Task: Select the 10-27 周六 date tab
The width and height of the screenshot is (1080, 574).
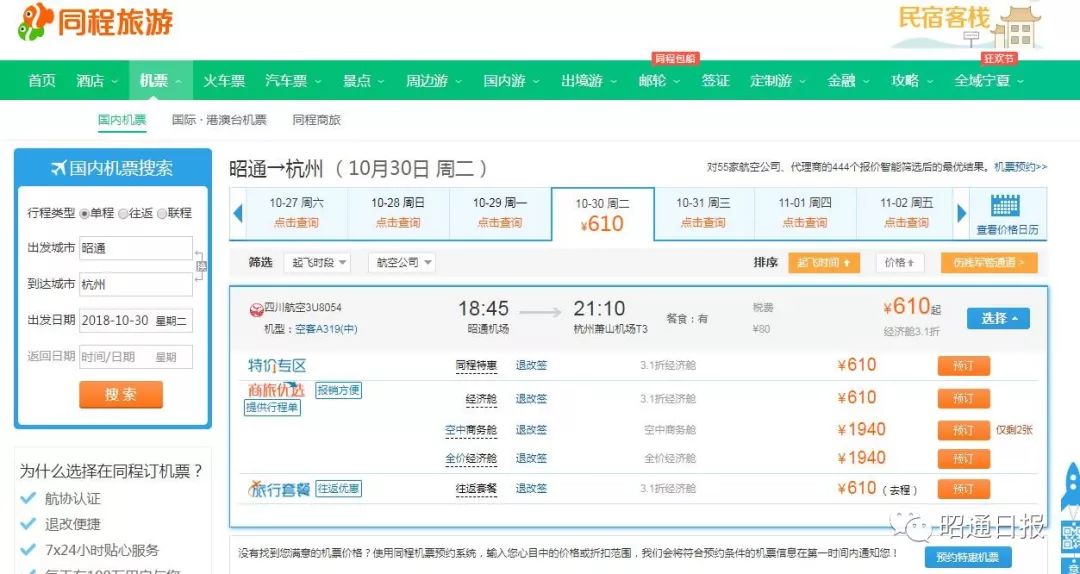Action: coord(297,213)
